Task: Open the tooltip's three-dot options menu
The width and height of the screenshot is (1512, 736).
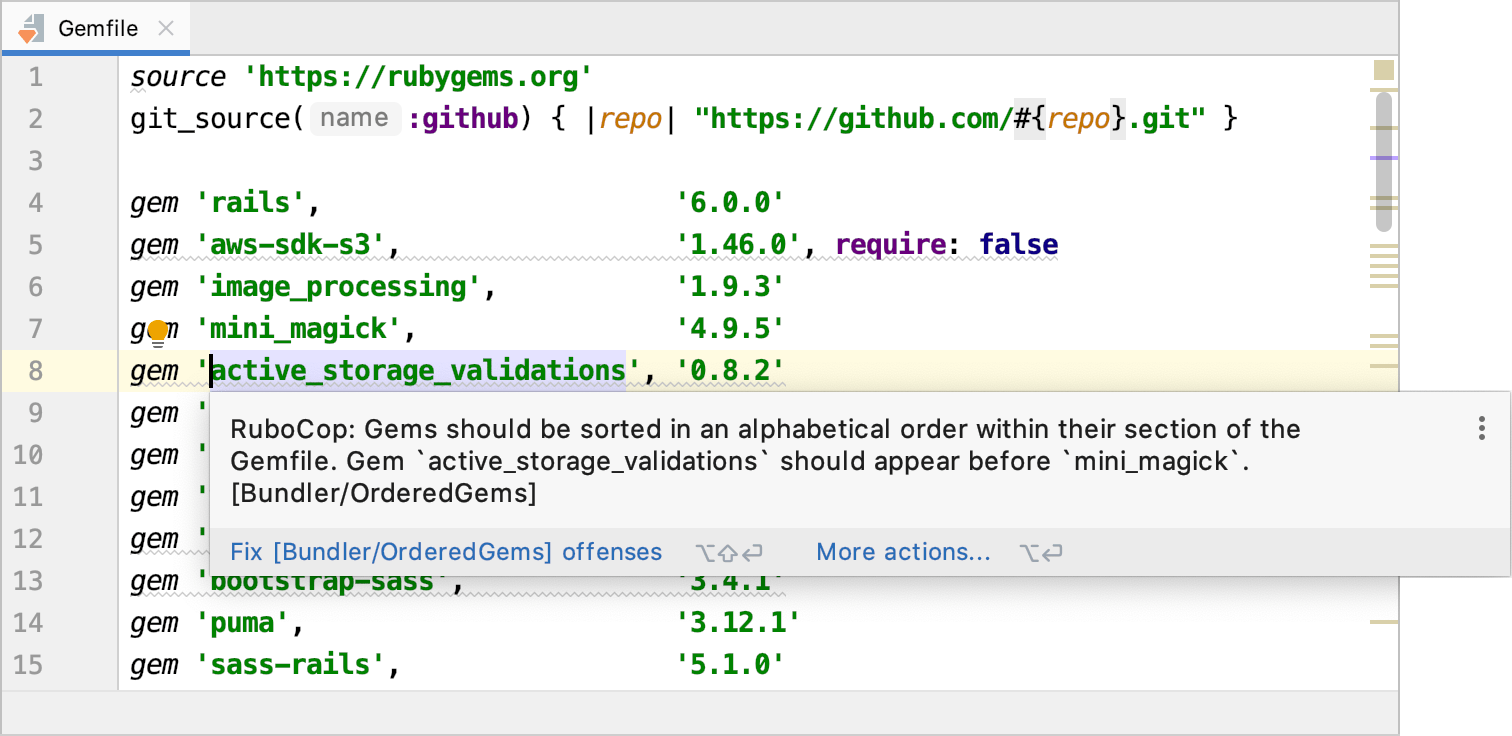Action: click(x=1482, y=430)
